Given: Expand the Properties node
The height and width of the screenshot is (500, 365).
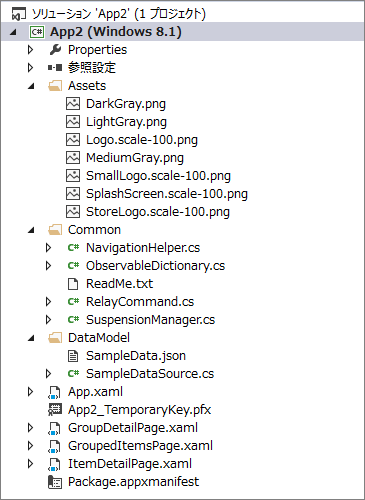Looking at the screenshot, I should point(30,50).
